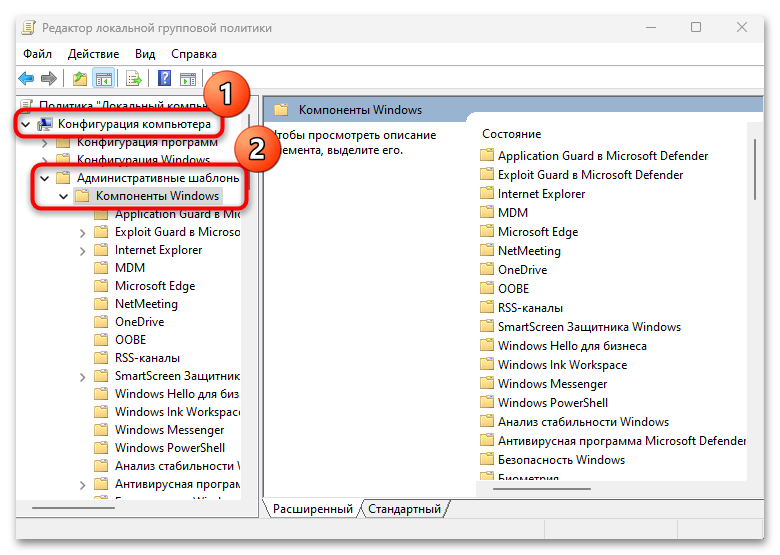This screenshot has height=555, width=780.
Task: Open Help via the question mark icon
Action: [x=164, y=78]
